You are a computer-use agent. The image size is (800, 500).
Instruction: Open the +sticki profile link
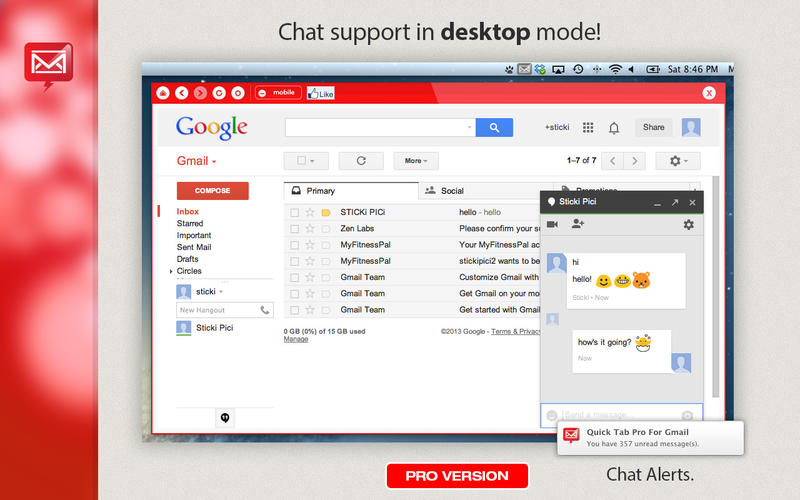pos(557,127)
